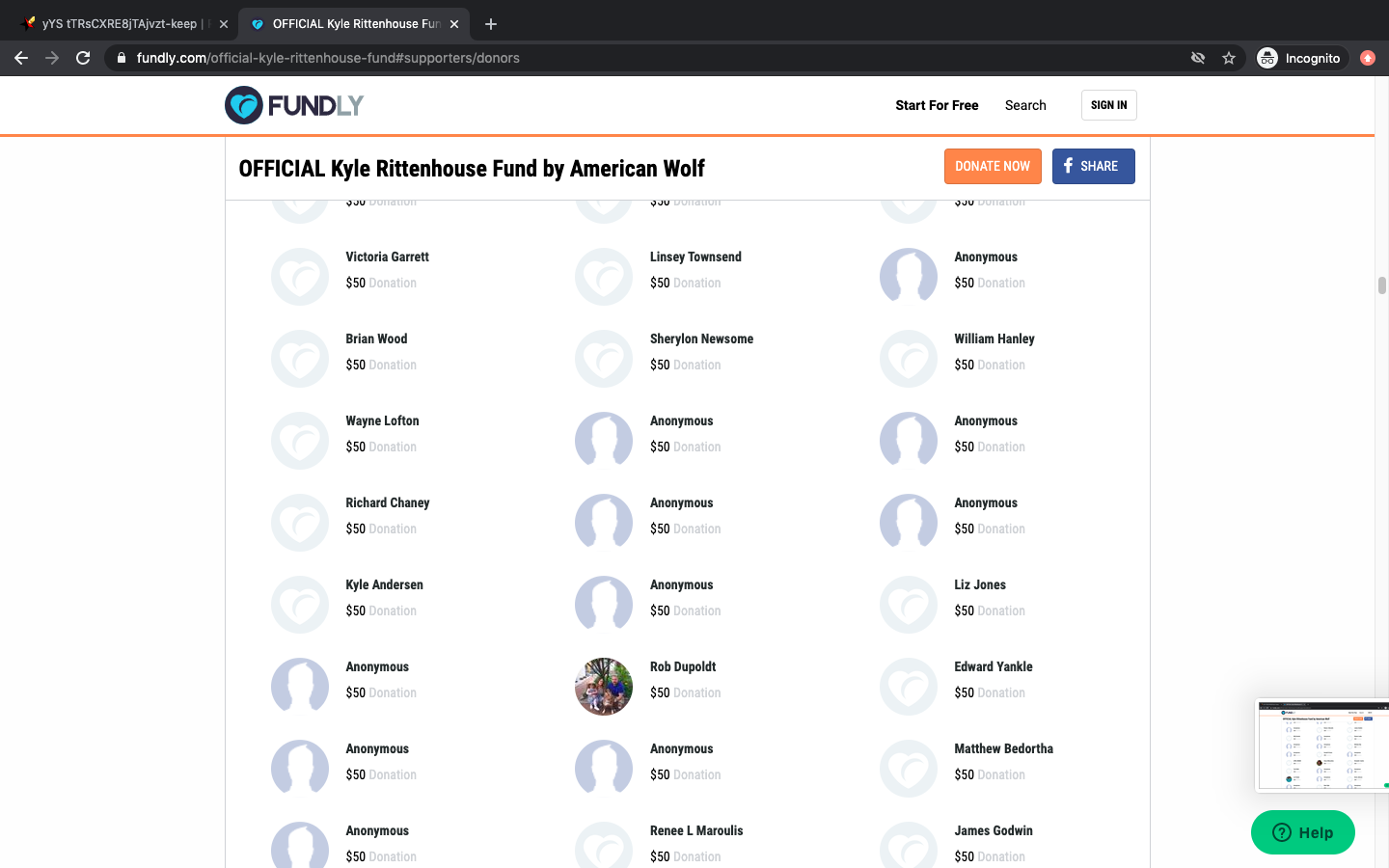The height and width of the screenshot is (868, 1389).
Task: Open the Search link
Action: [1025, 105]
